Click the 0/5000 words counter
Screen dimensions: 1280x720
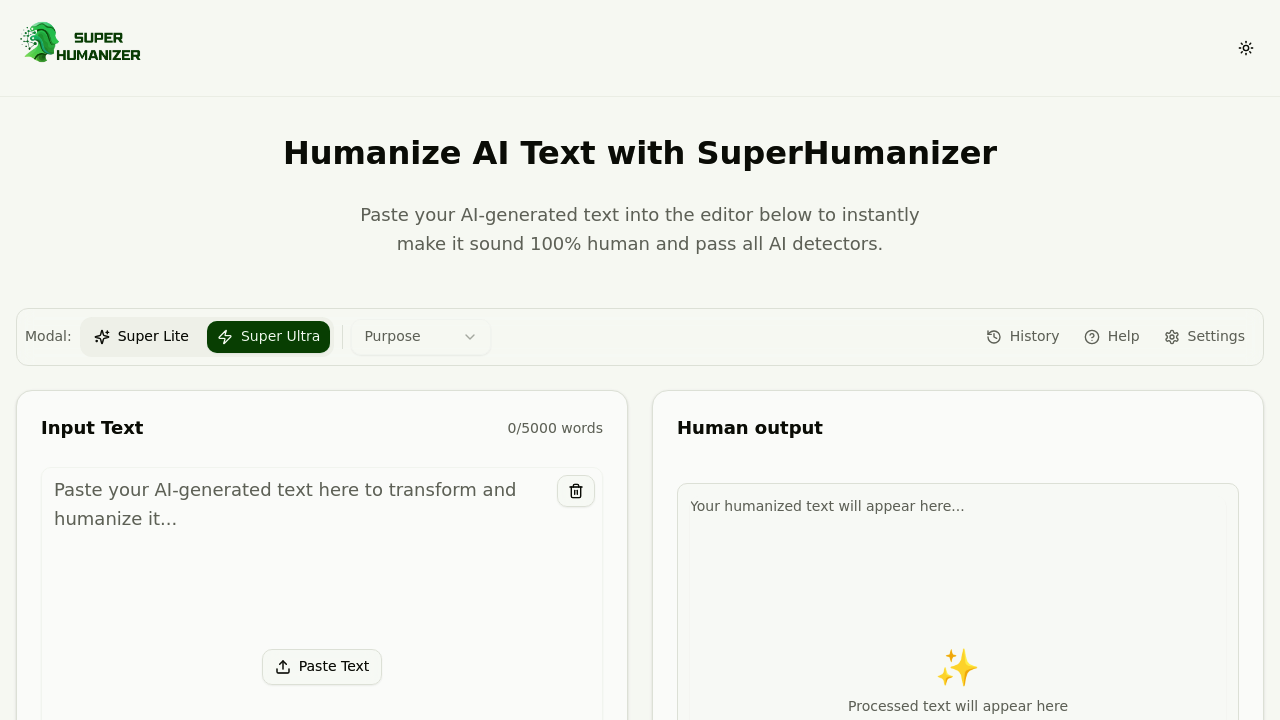[555, 428]
